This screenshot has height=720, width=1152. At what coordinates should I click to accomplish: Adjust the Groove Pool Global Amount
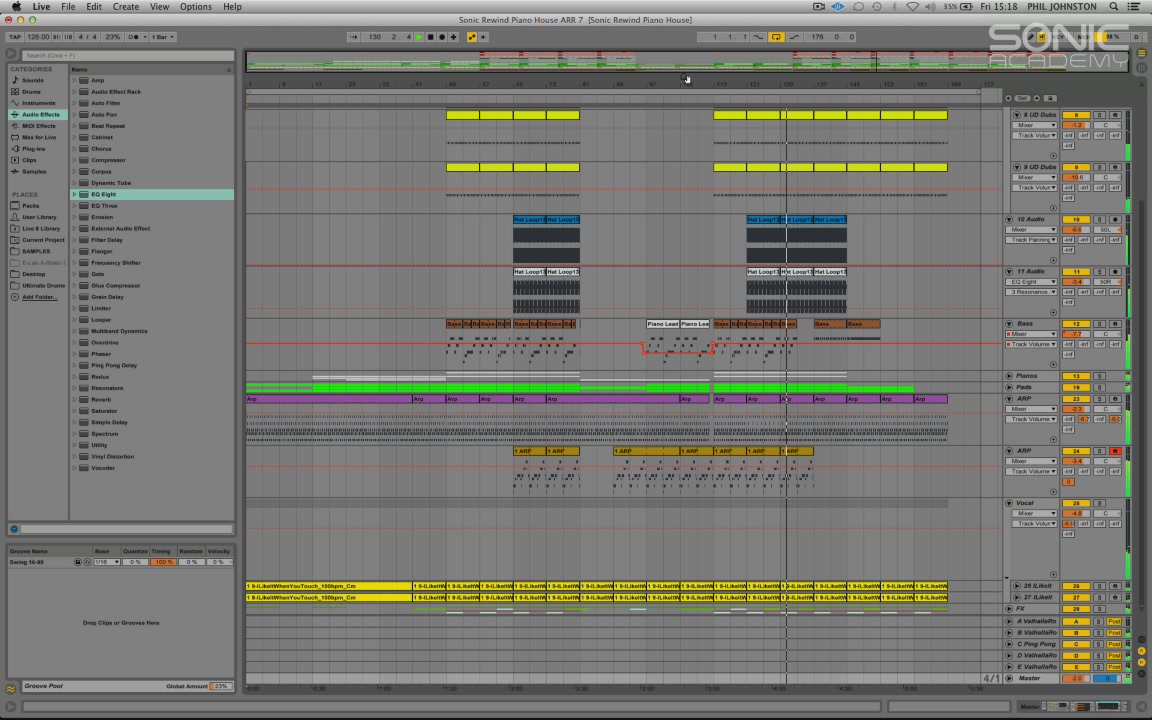click(220, 686)
